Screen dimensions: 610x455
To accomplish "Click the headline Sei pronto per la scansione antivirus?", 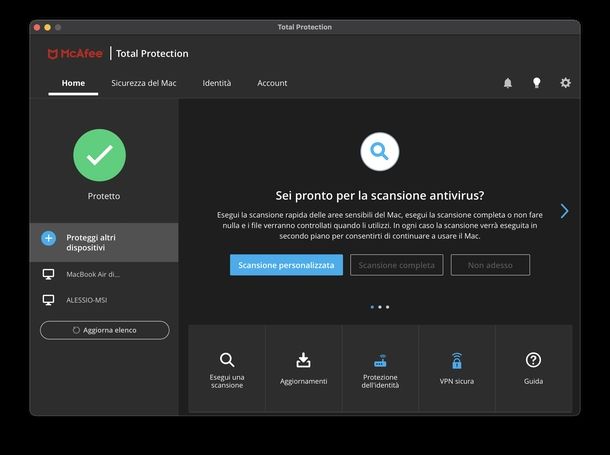I will point(380,195).
